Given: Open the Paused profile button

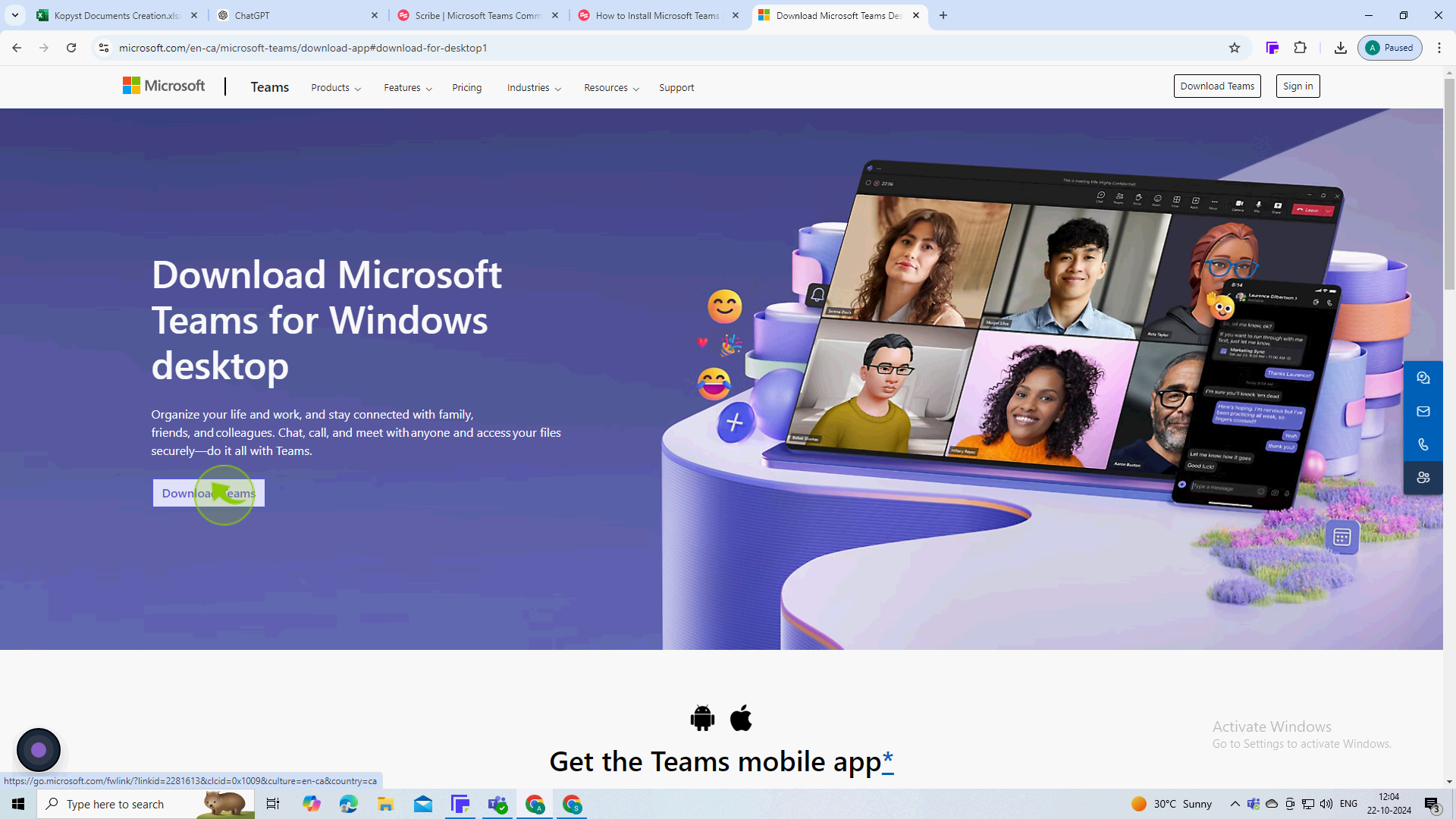Looking at the screenshot, I should [1389, 48].
